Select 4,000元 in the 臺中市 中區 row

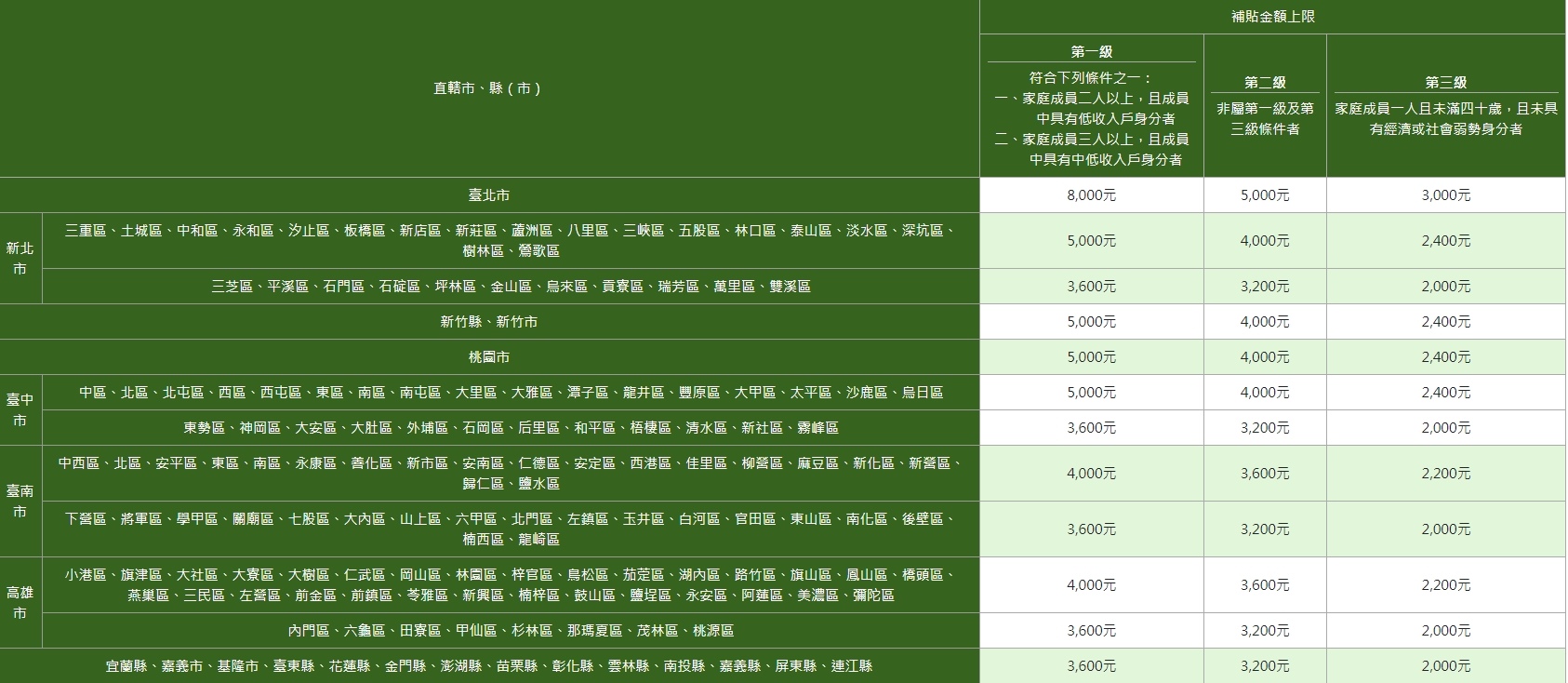[1265, 393]
